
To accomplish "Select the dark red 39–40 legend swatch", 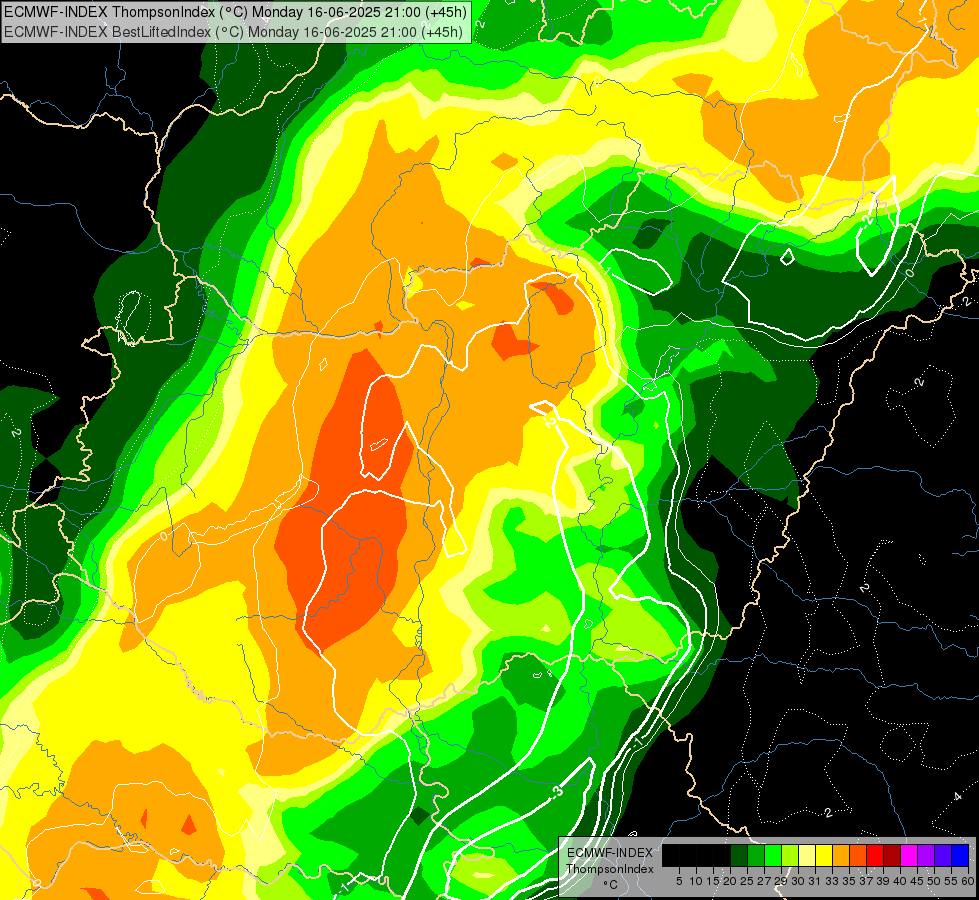I will click(x=892, y=855).
